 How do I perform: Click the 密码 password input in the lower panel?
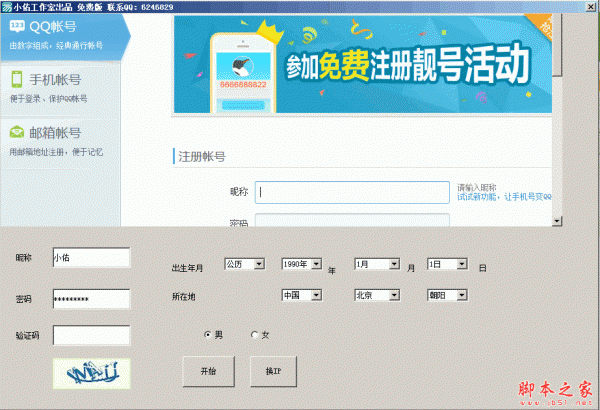click(x=91, y=299)
